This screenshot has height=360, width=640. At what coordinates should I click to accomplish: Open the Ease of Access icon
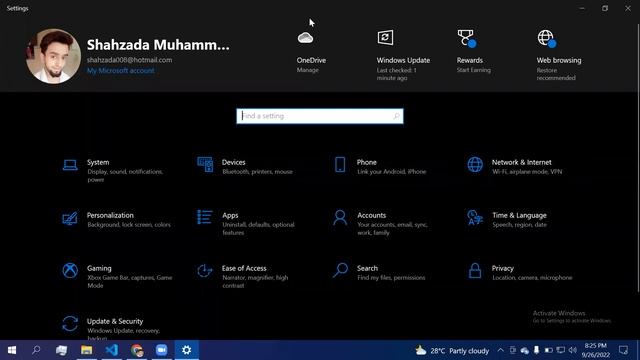pos(205,271)
